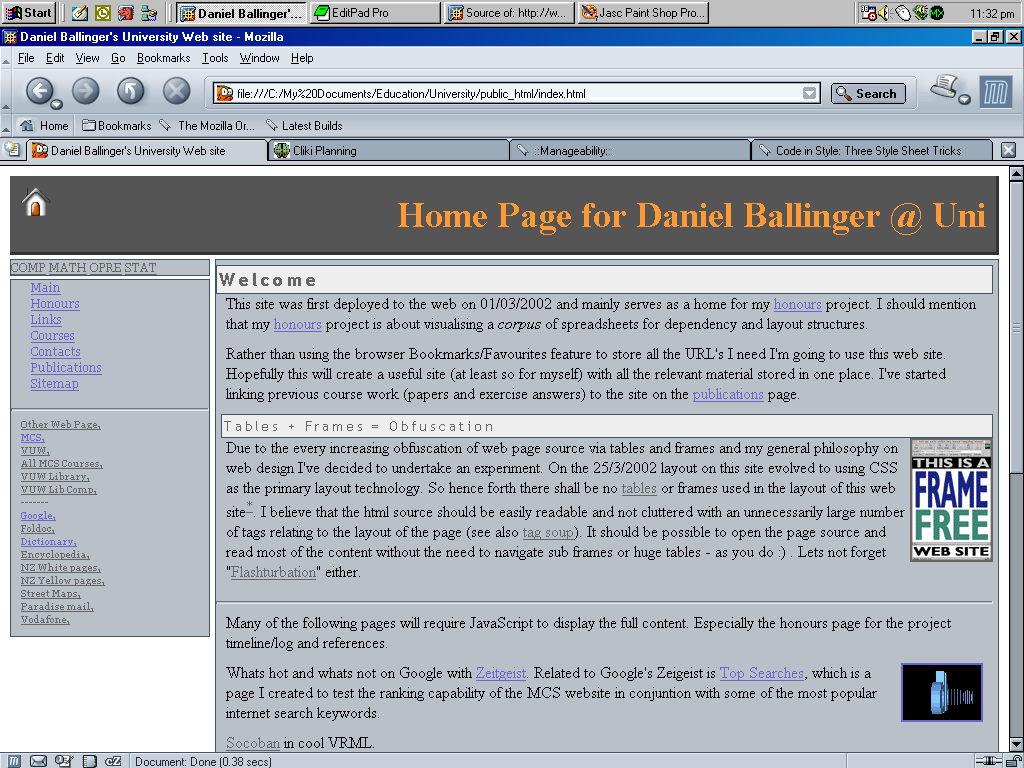Switch to the Cliki Planning tab

pos(389,151)
